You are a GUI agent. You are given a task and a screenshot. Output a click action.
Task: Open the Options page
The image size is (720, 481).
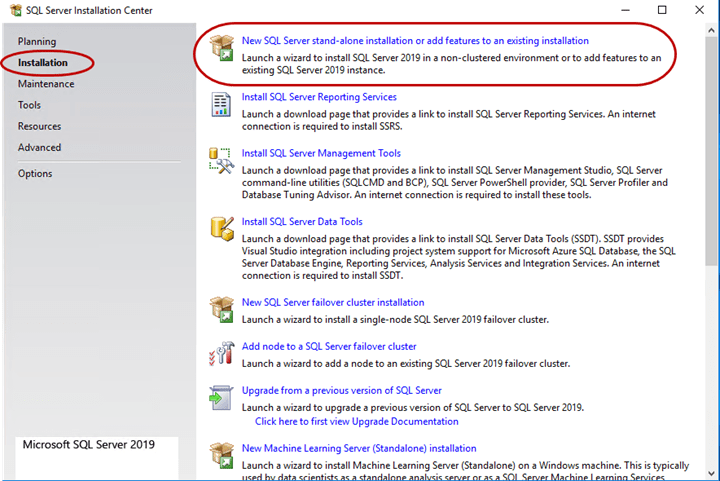coord(35,173)
